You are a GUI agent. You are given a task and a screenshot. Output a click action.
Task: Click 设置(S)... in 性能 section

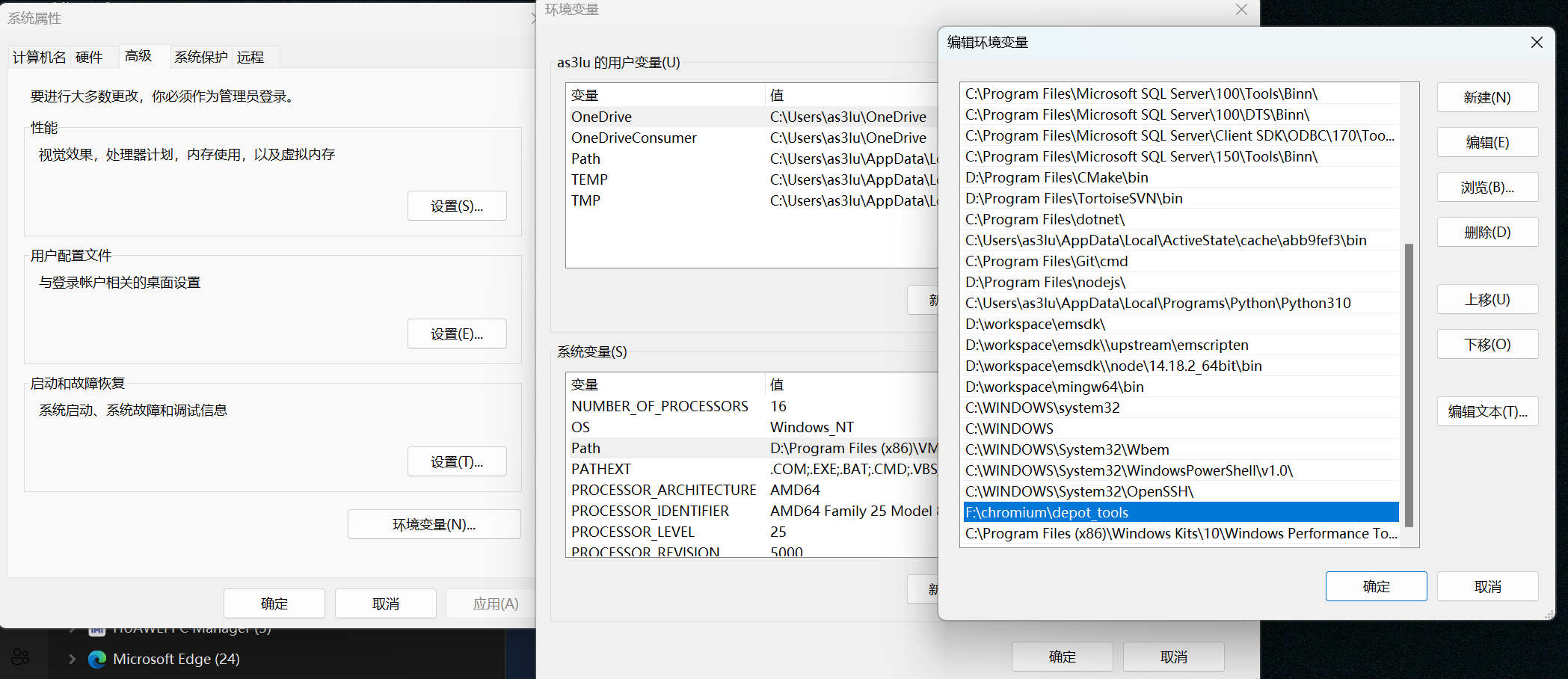pos(457,206)
